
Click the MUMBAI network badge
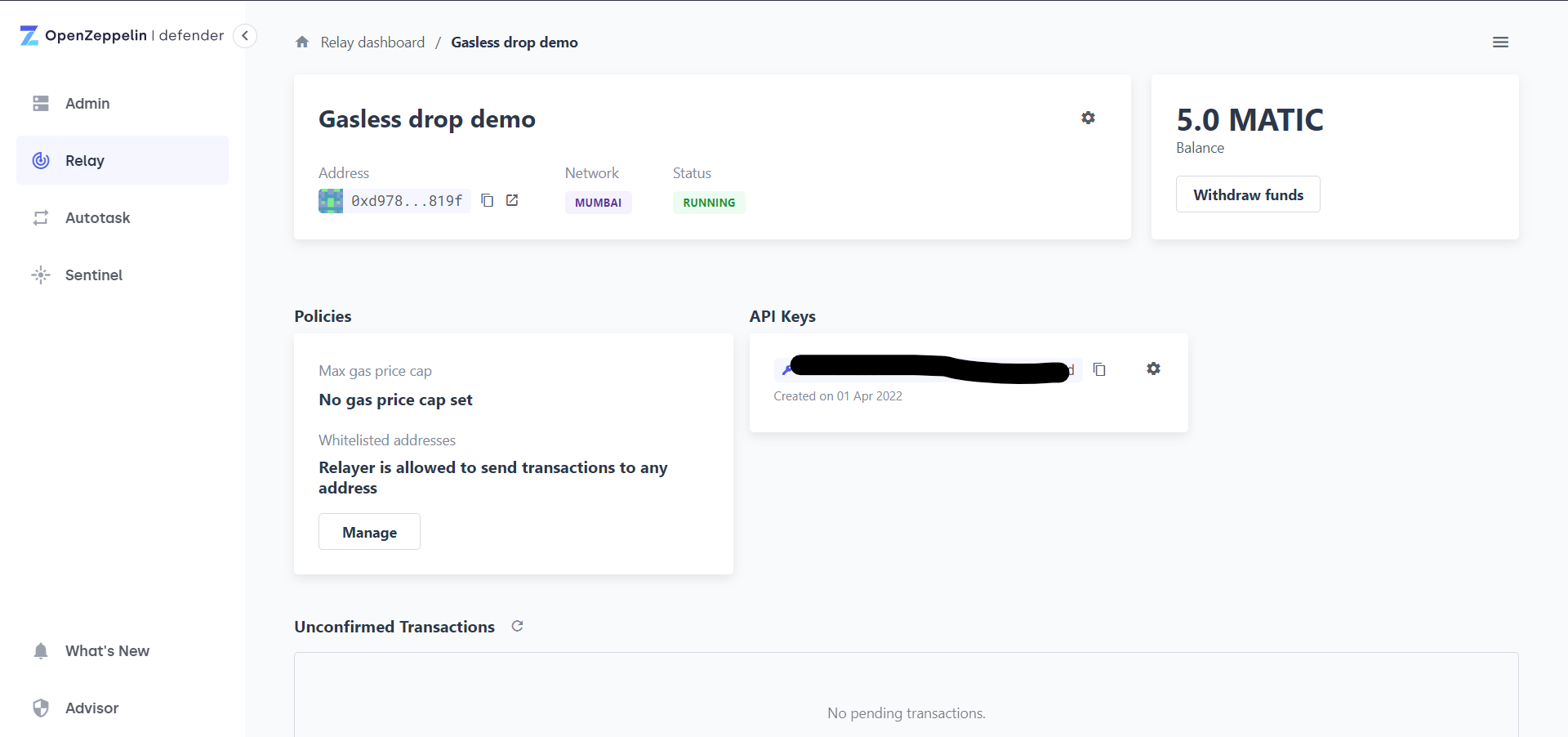click(x=598, y=202)
